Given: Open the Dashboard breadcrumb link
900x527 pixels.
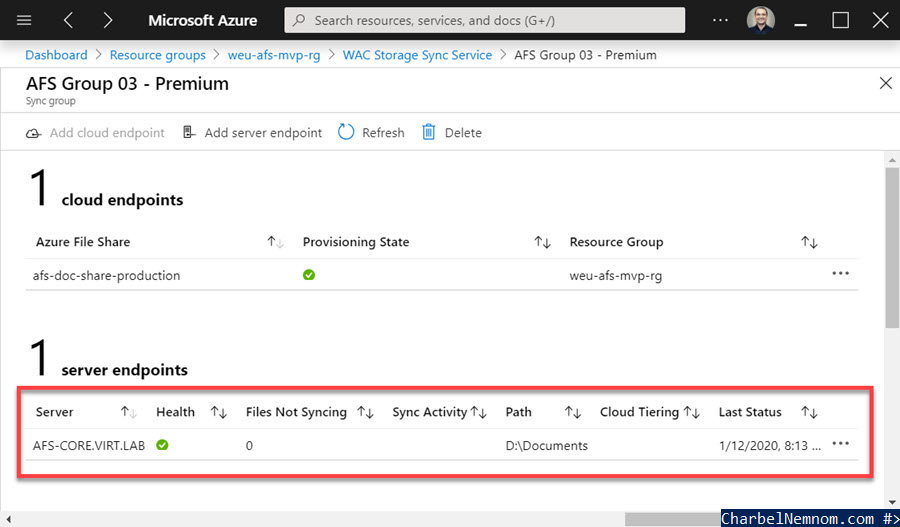Looking at the screenshot, I should tap(56, 55).
